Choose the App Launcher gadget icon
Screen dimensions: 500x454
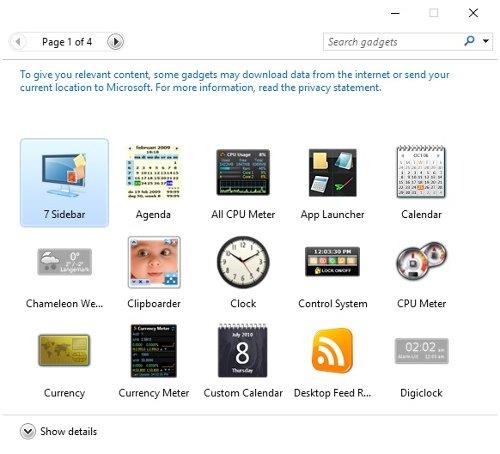[x=332, y=173]
